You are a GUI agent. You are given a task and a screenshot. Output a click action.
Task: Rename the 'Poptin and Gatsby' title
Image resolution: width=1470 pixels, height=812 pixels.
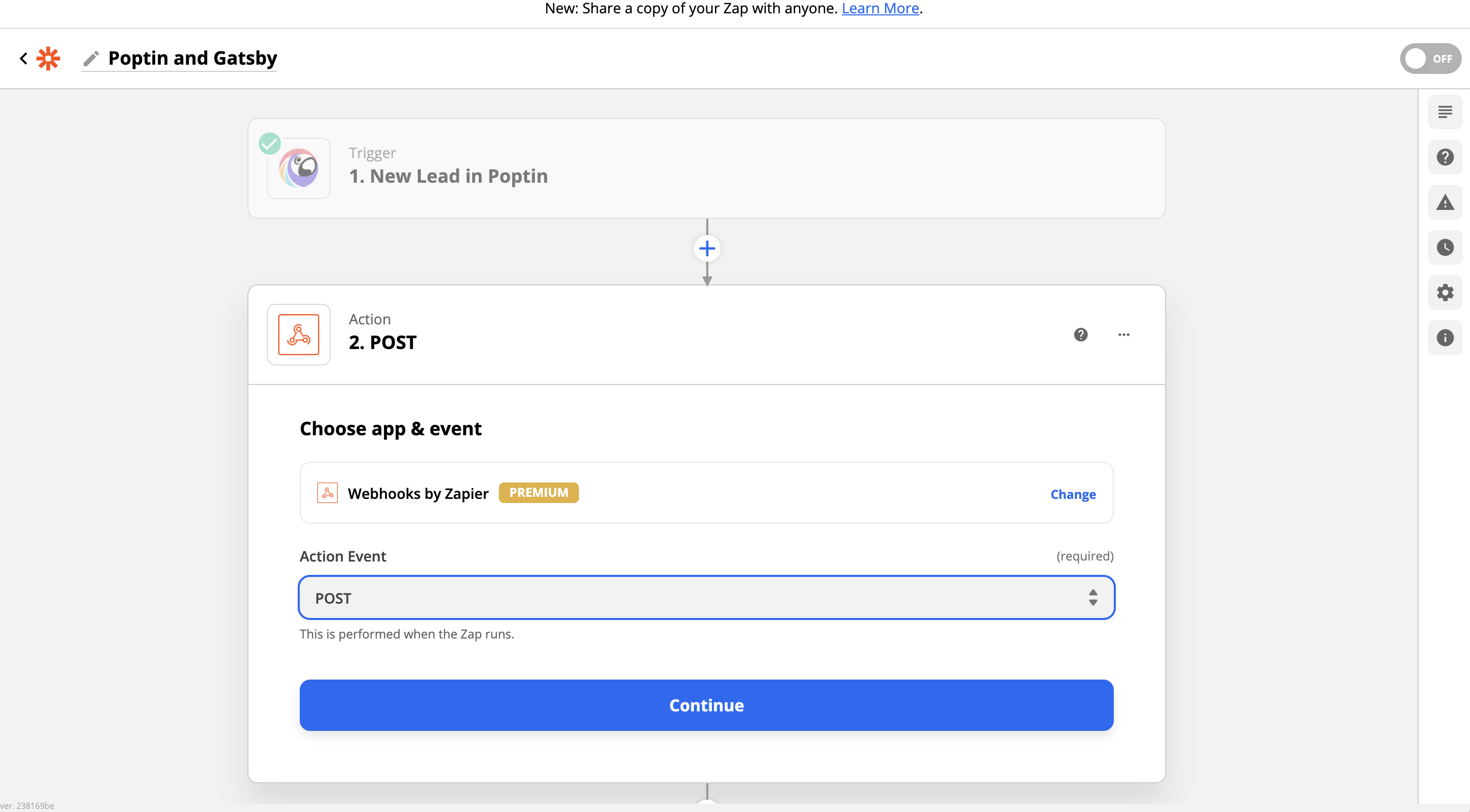click(x=192, y=58)
